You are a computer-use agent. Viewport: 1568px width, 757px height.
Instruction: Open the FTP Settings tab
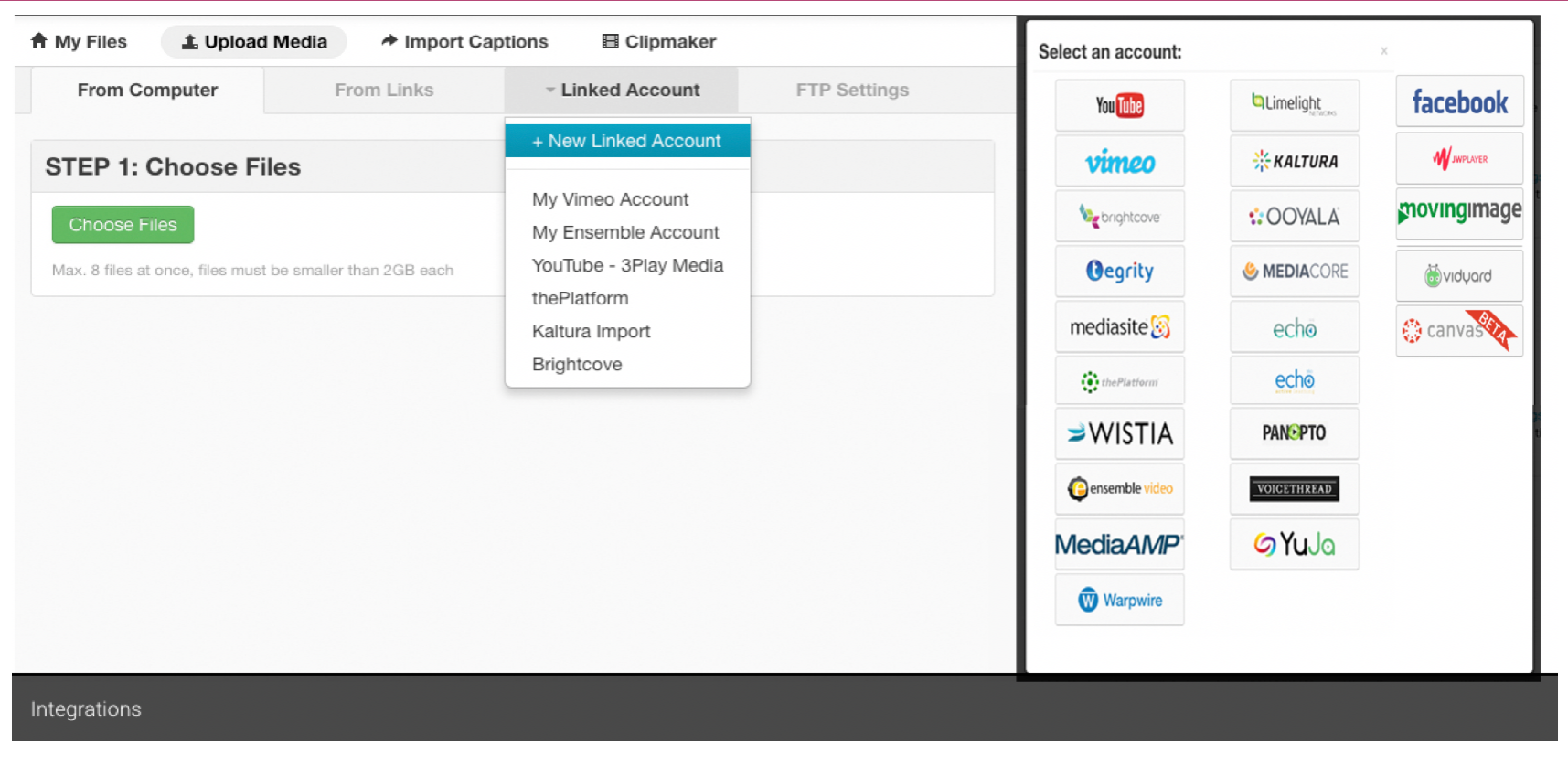click(x=852, y=90)
